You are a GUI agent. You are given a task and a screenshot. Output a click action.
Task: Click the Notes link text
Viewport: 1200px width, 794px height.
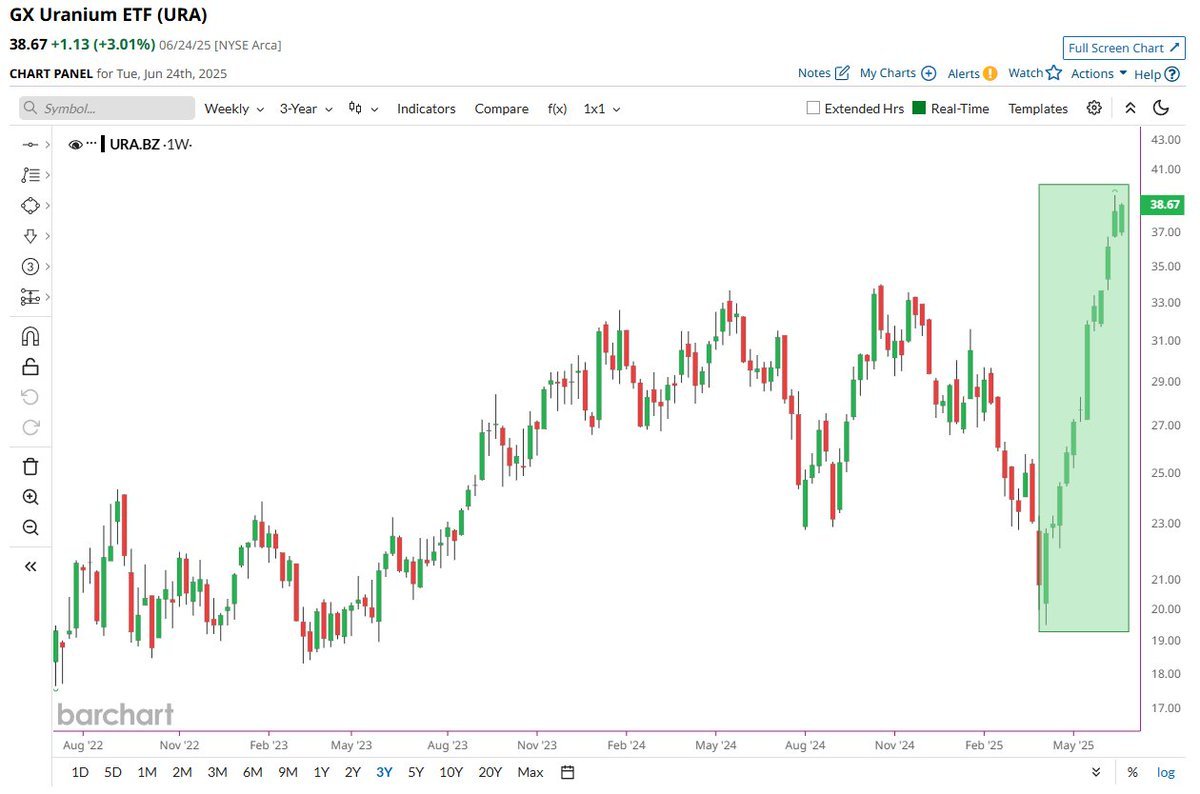pos(814,73)
